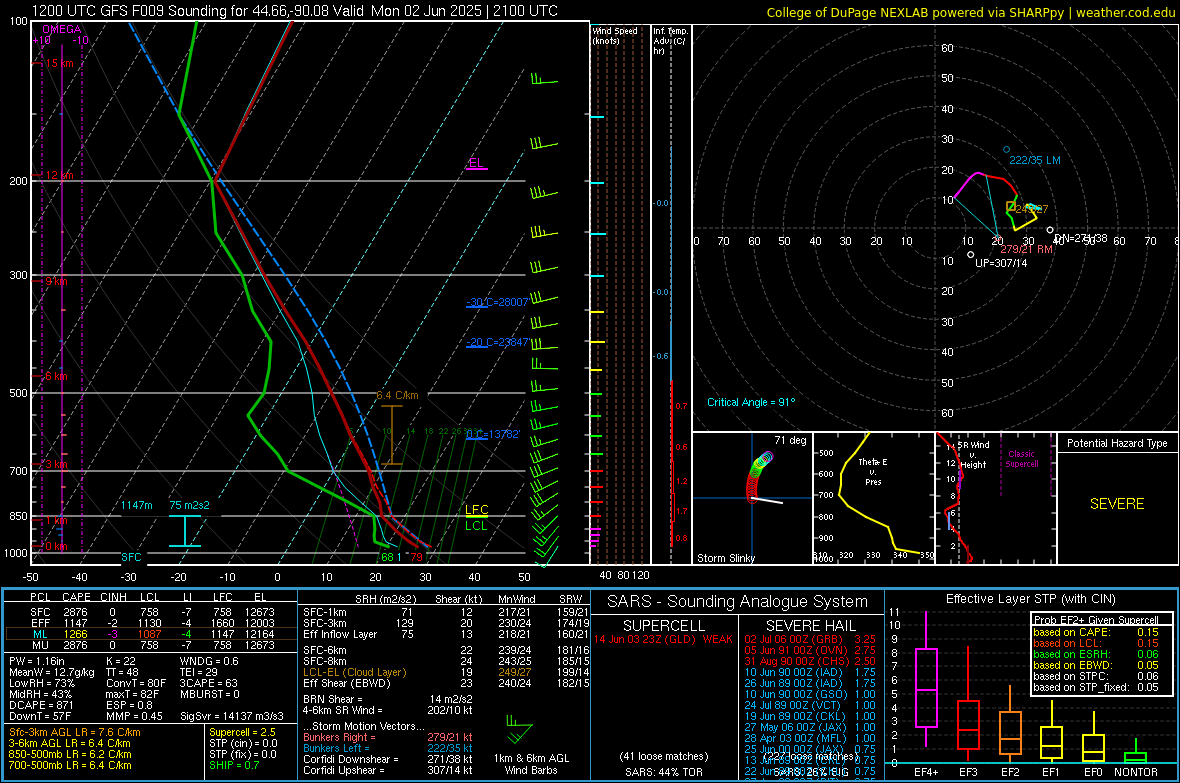The height and width of the screenshot is (783, 1180).
Task: Click the 'SigSvr = 14137 m3/s3' value
Action: (x=232, y=716)
